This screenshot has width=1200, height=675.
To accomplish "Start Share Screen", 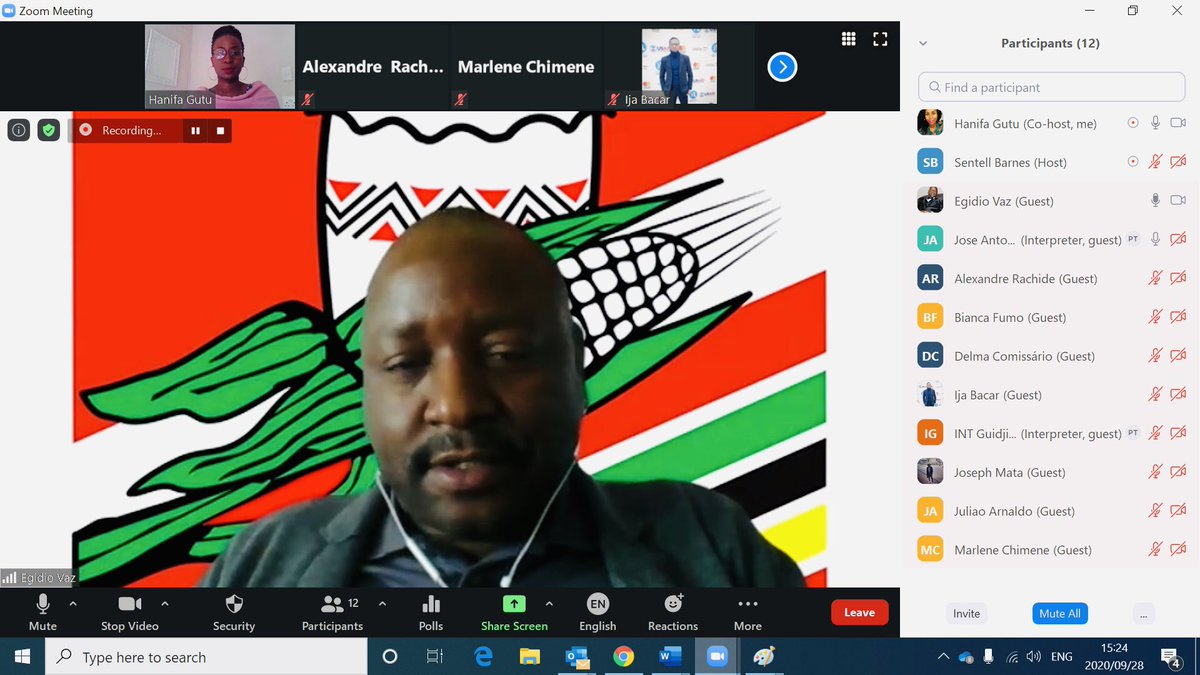I will tap(514, 612).
